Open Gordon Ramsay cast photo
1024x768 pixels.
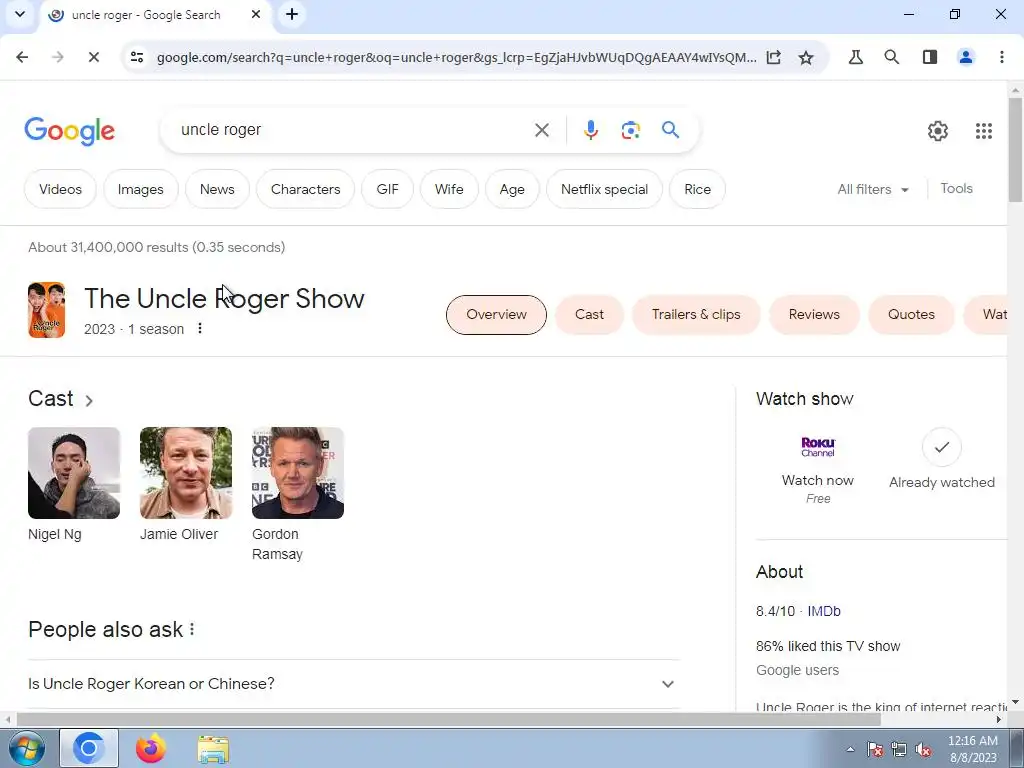[298, 473]
